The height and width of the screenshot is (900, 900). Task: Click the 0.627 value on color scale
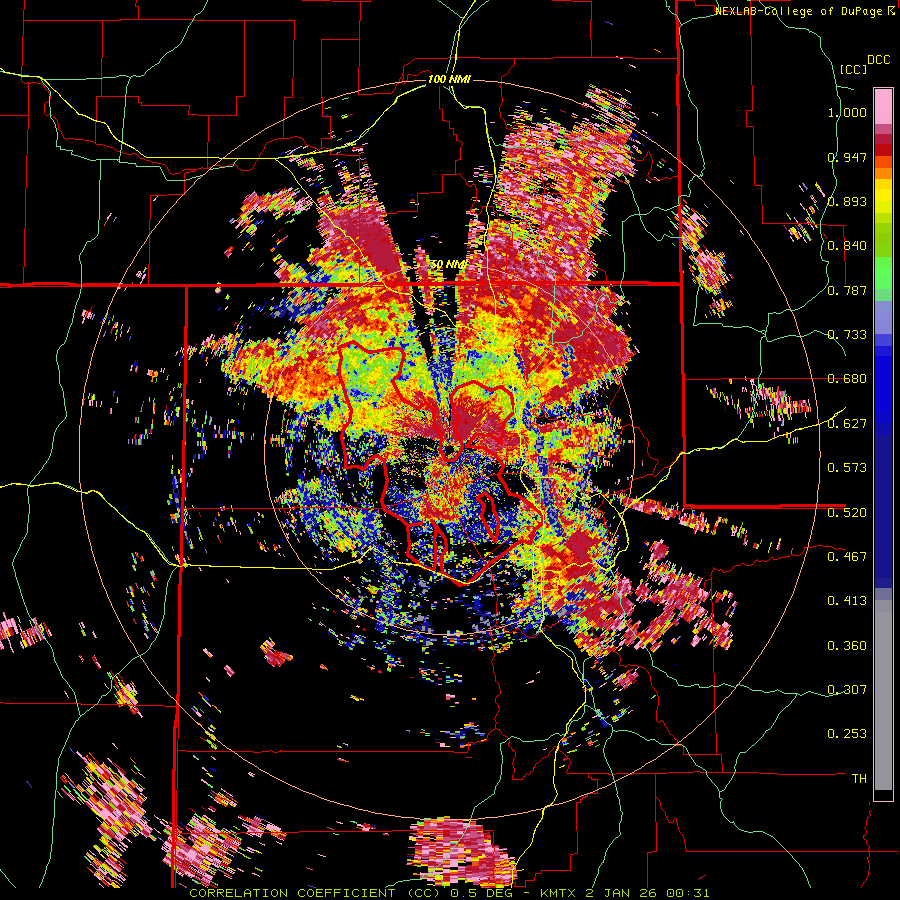click(847, 424)
